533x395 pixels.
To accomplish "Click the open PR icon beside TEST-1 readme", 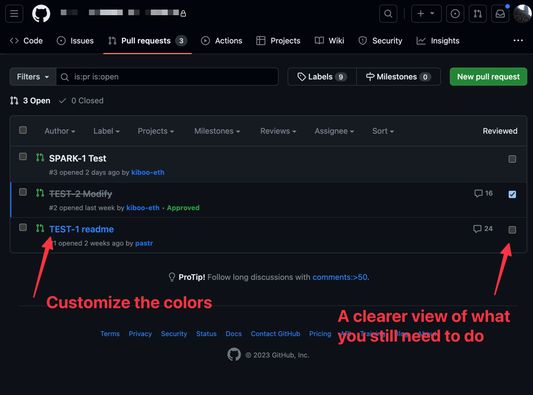I will tap(40, 228).
